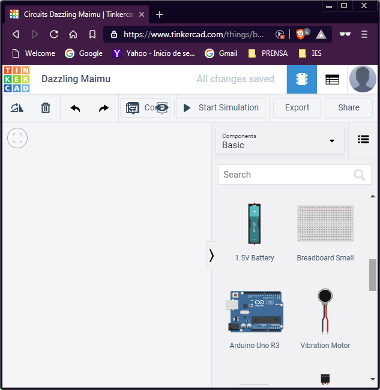
Task: Toggle Brave Shields icon in address bar
Action: [x=301, y=34]
